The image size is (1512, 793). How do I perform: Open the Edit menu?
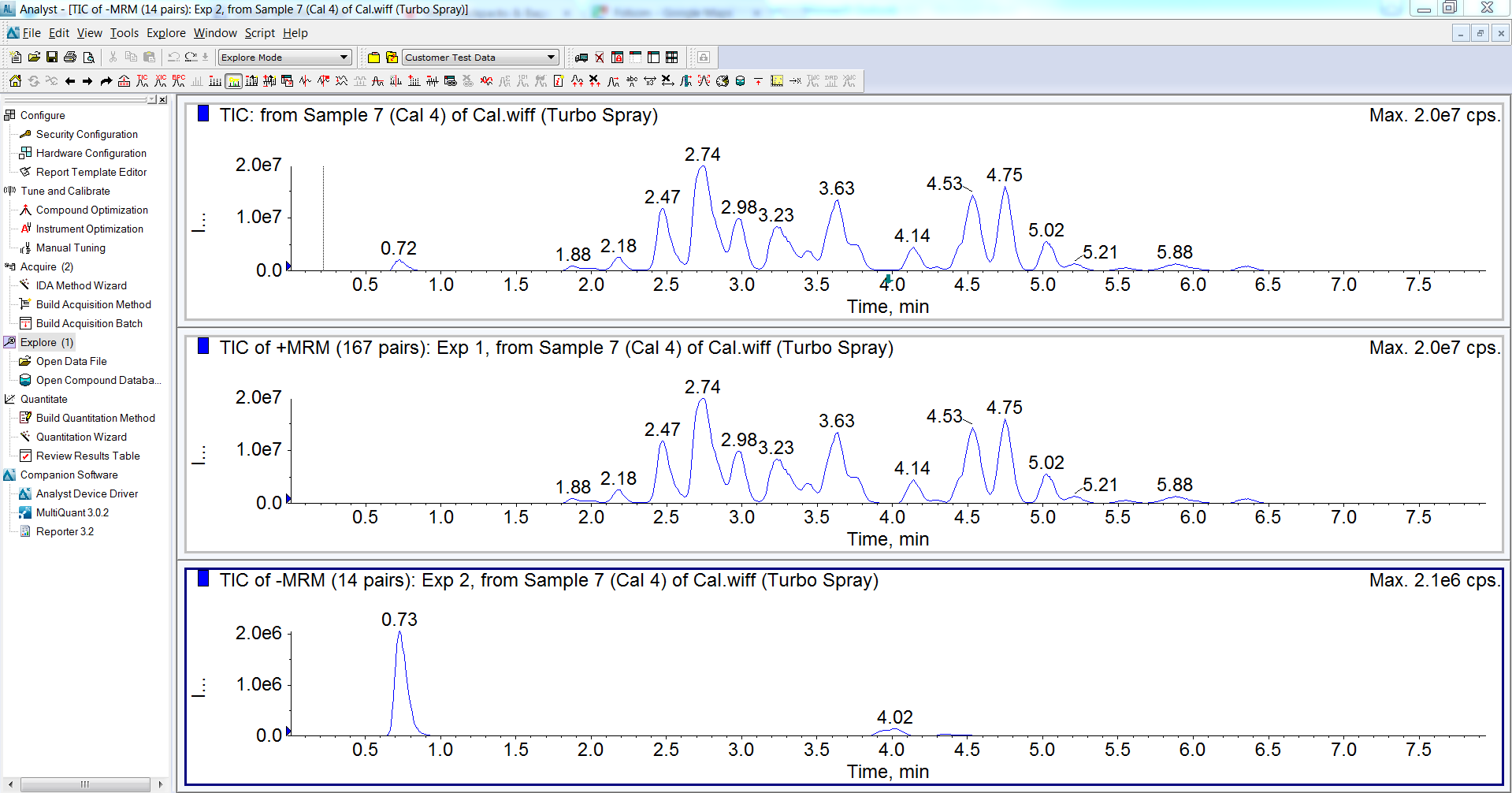point(59,33)
